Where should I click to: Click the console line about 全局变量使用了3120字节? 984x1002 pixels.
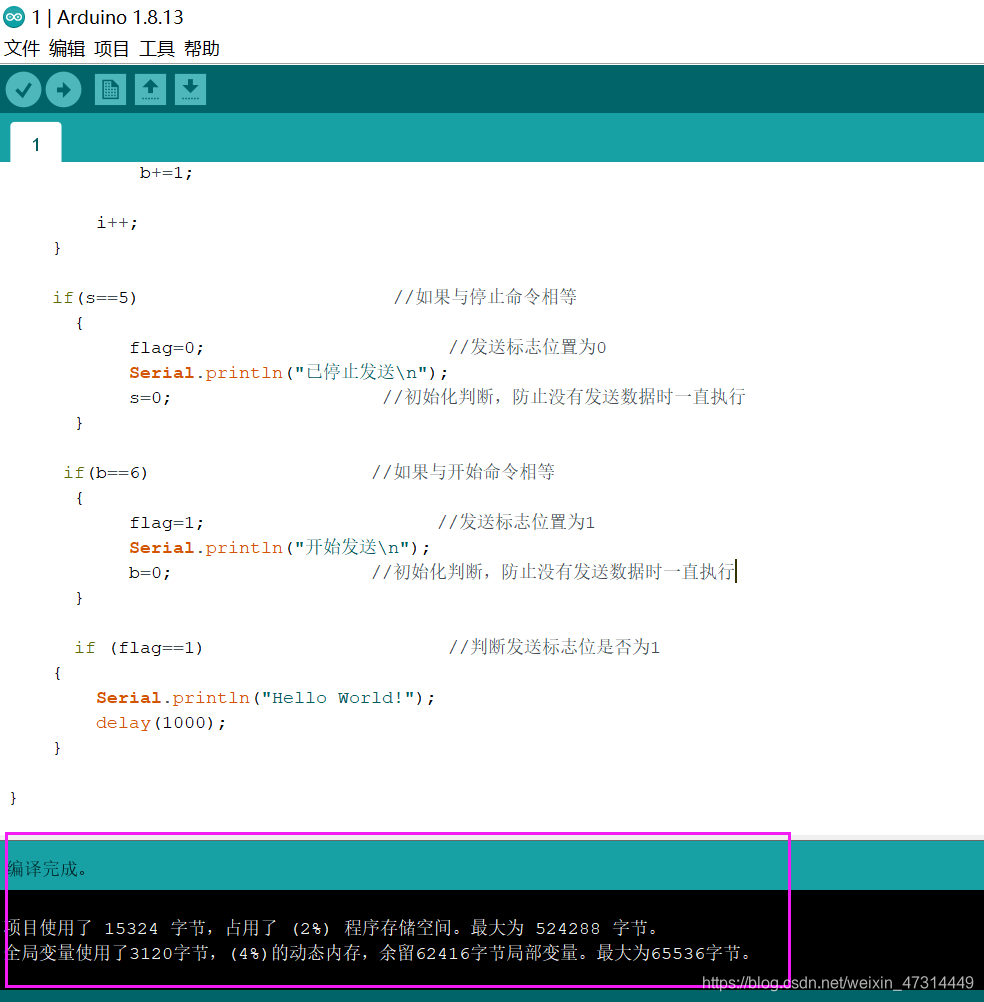point(378,953)
